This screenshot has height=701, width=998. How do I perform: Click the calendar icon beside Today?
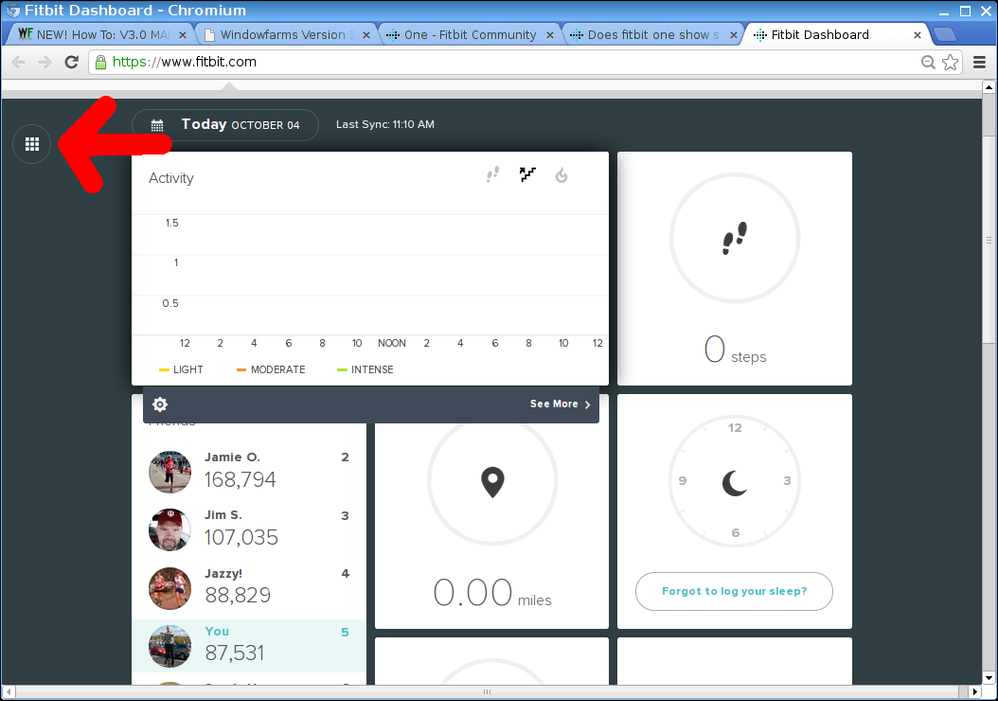tap(157, 125)
